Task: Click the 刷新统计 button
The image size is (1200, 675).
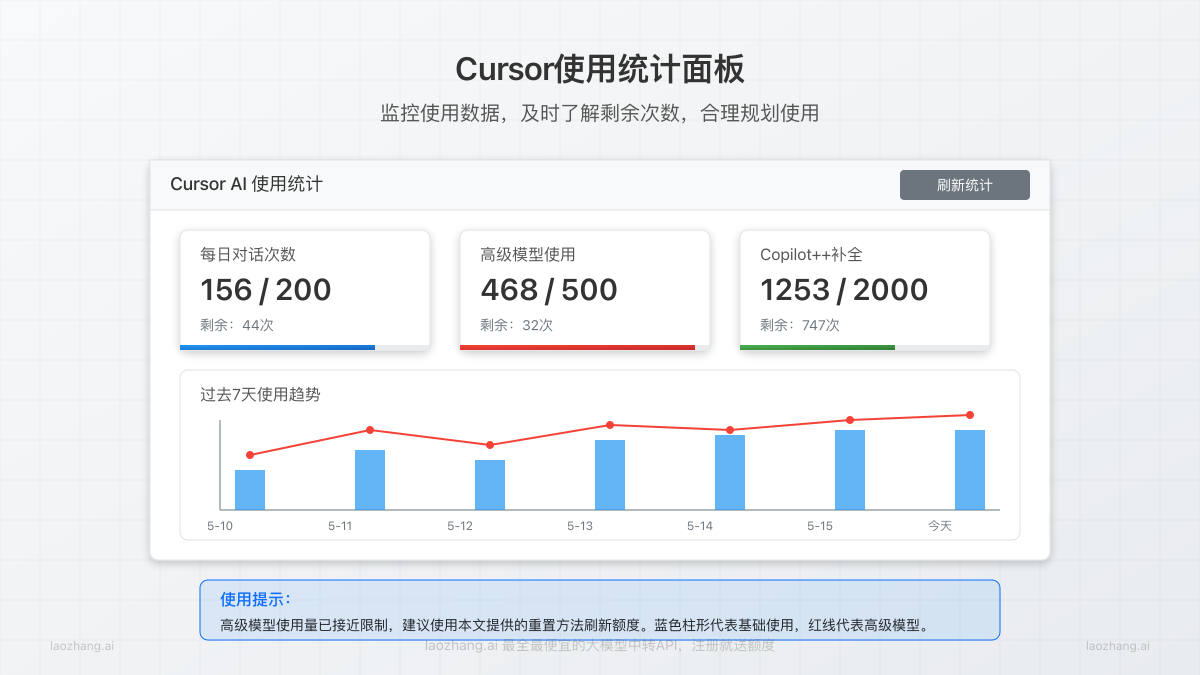Action: coord(965,185)
